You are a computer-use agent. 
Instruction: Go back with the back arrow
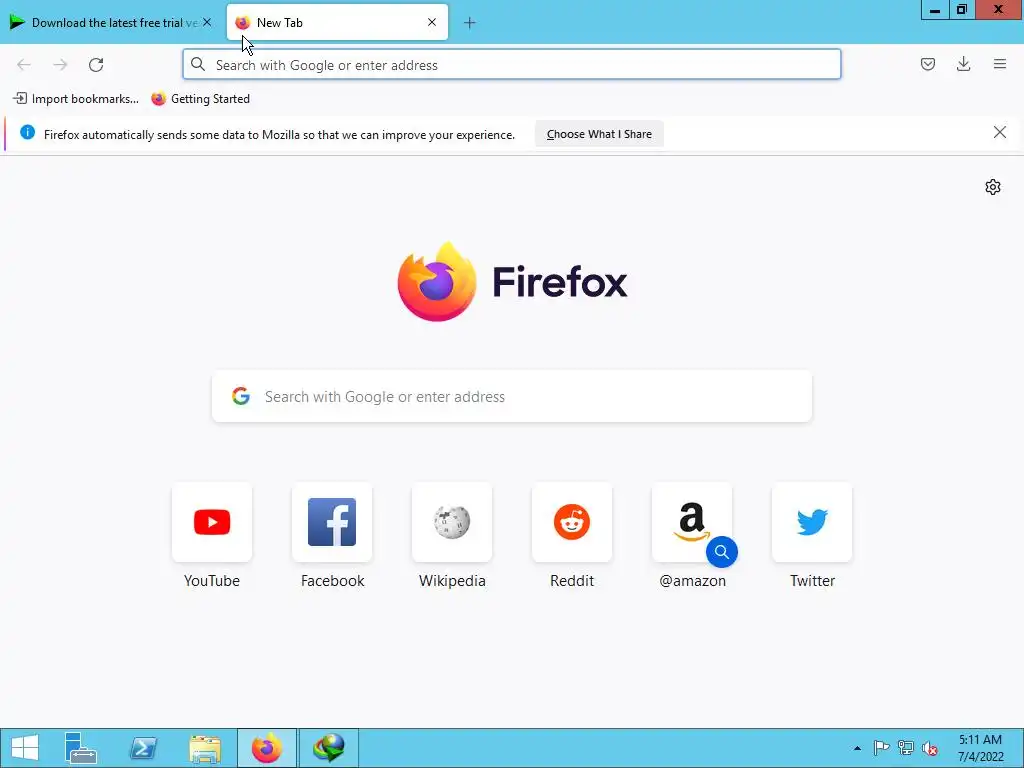24,65
